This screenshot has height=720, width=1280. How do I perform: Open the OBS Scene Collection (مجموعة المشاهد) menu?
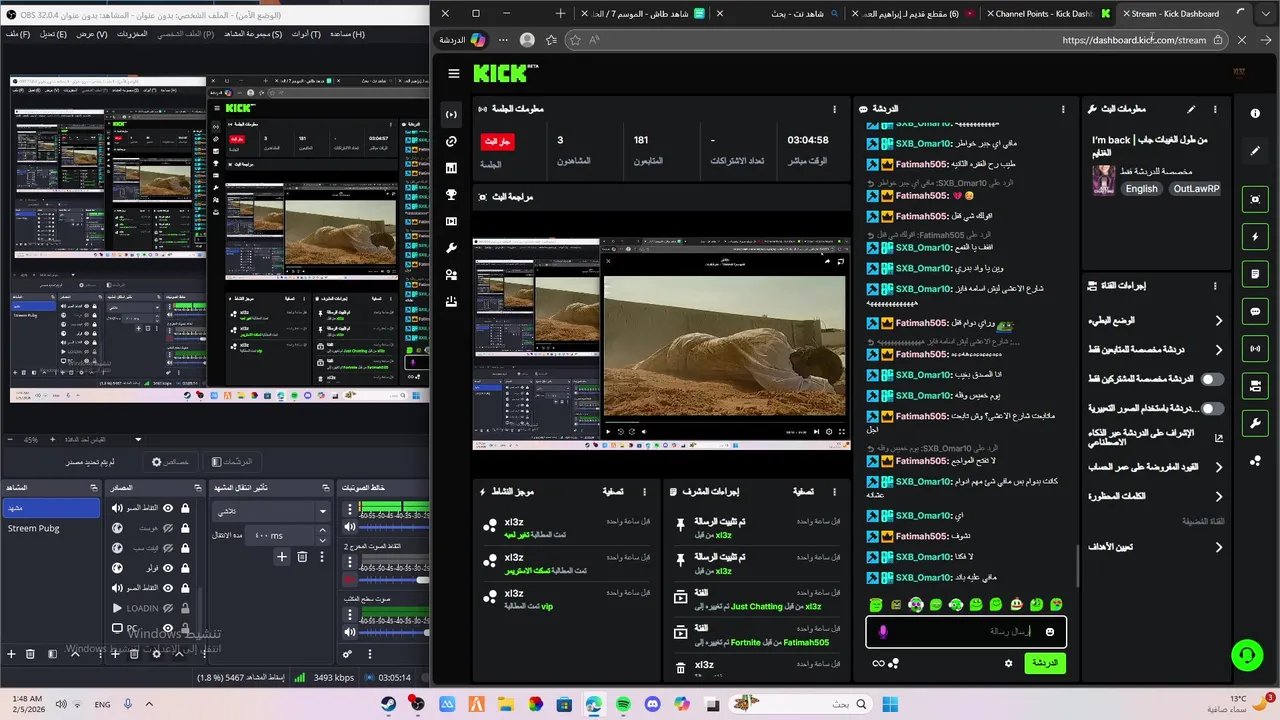point(253,34)
